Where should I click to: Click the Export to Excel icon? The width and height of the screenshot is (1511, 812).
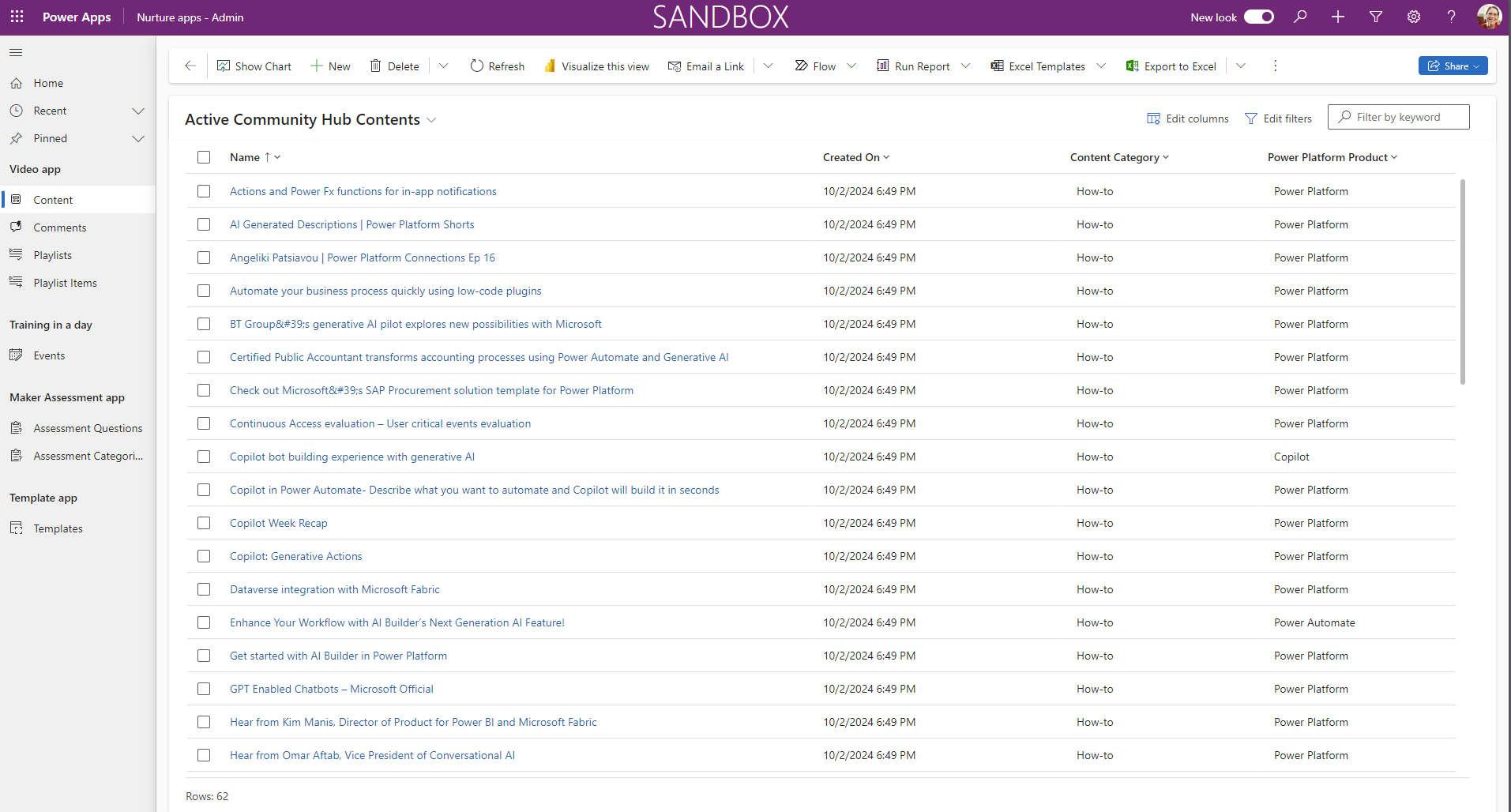[1133, 66]
